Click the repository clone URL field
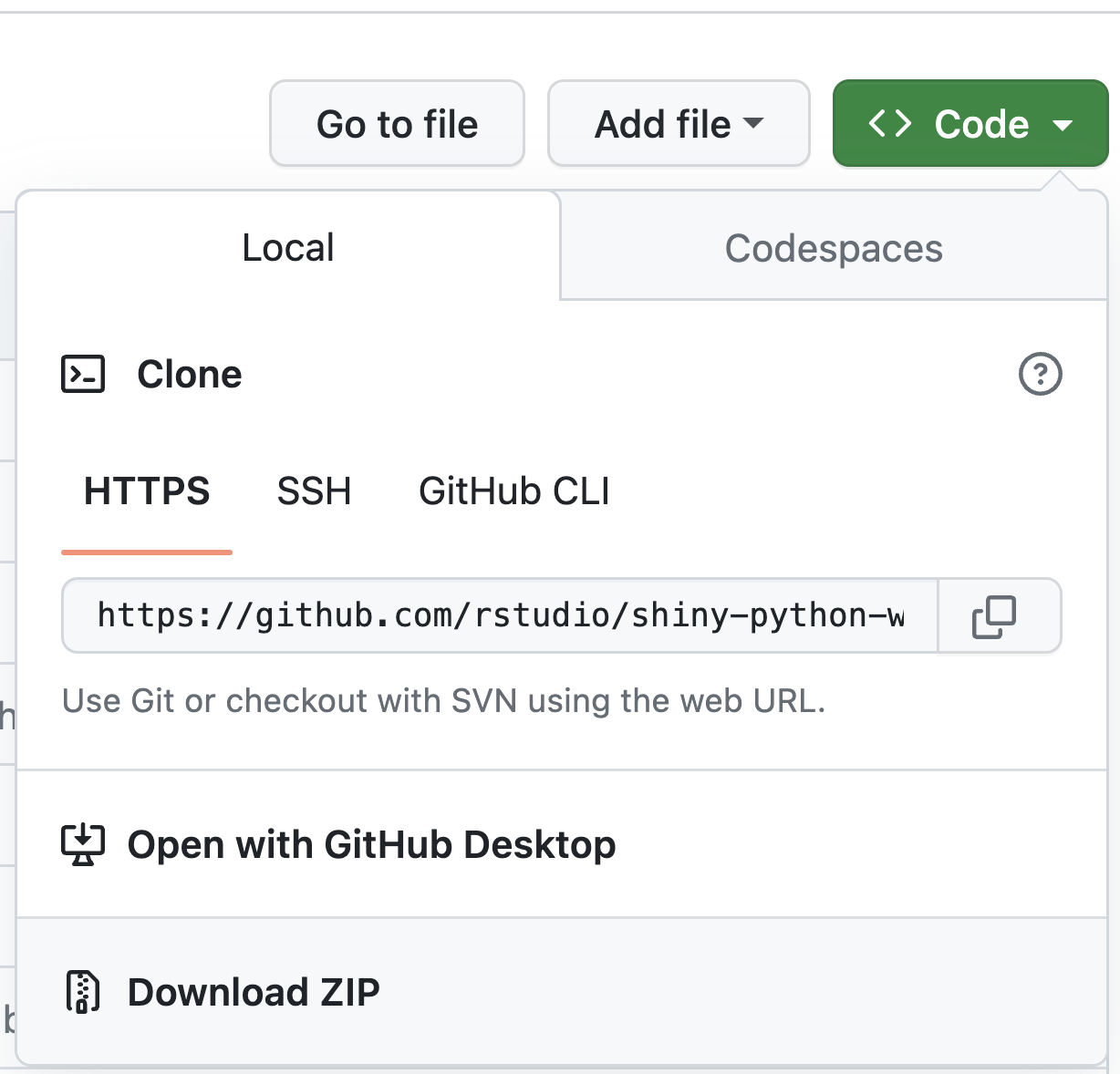This screenshot has width=1120, height=1074. tap(500, 616)
